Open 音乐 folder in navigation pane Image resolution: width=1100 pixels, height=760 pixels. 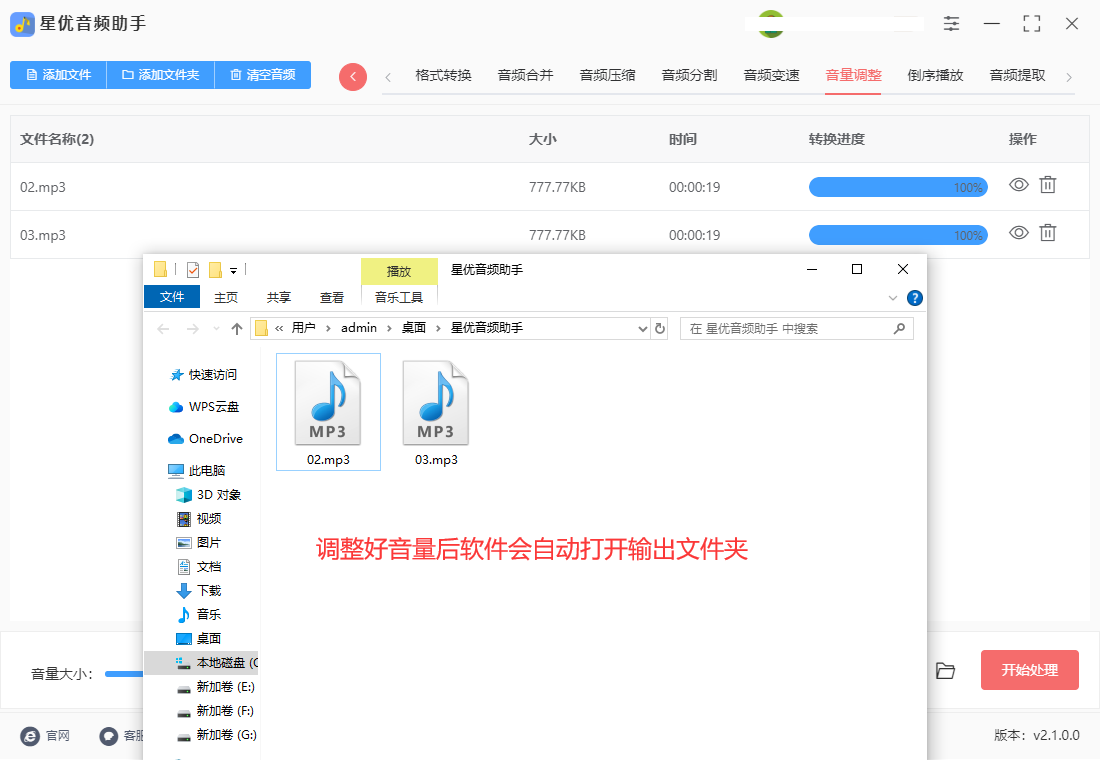[208, 615]
